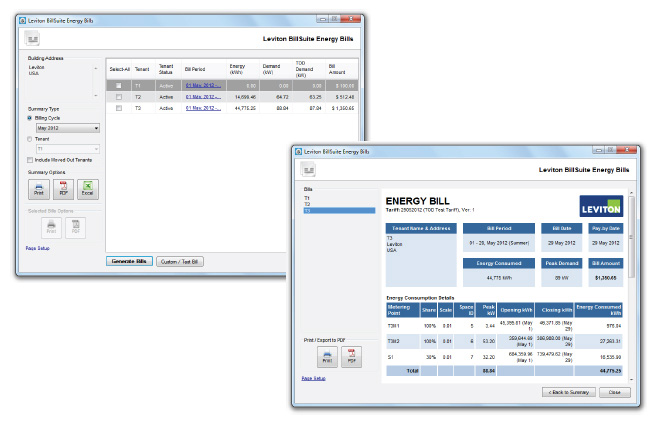Click greyed PDF under Selected Bills Options

pos(76,228)
